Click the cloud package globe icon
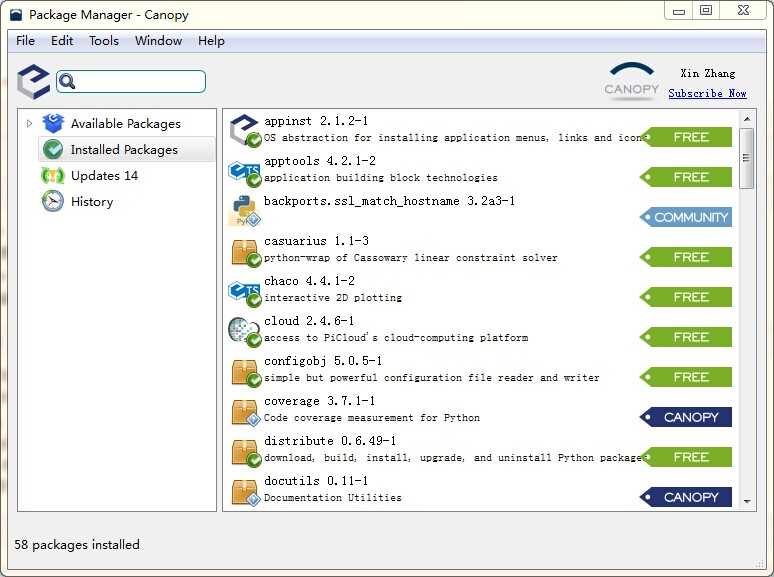This screenshot has width=774, height=577. point(245,332)
